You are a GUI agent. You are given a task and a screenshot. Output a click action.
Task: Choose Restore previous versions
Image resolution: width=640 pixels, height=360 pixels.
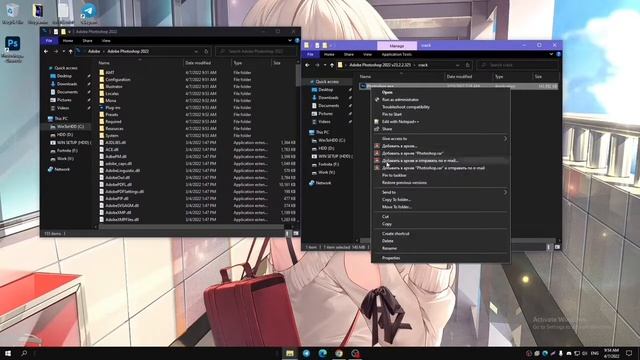(x=440, y=182)
